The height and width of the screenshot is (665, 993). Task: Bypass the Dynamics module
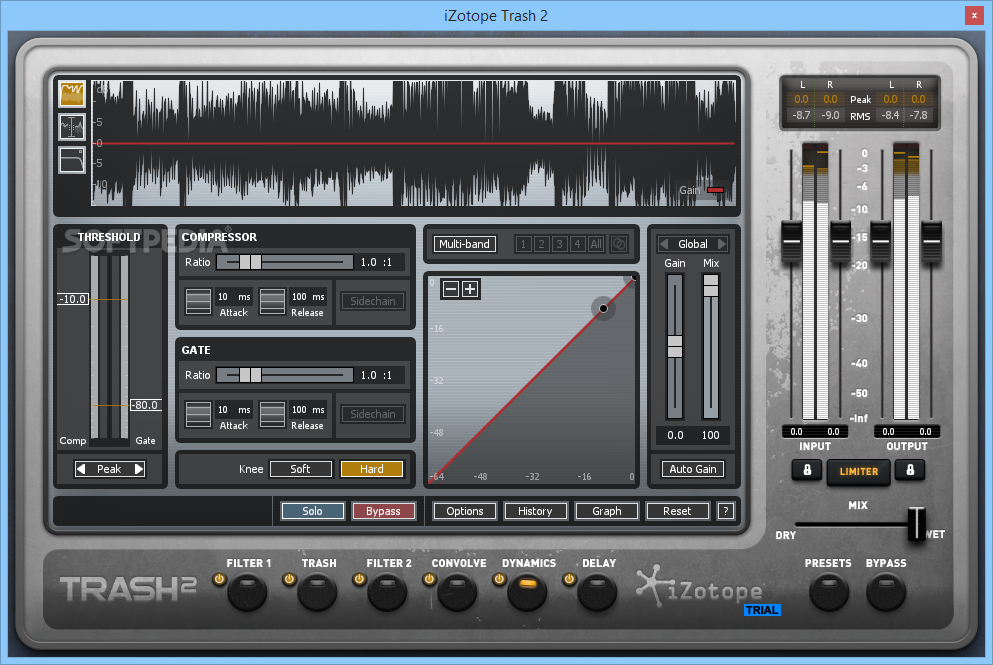click(383, 511)
